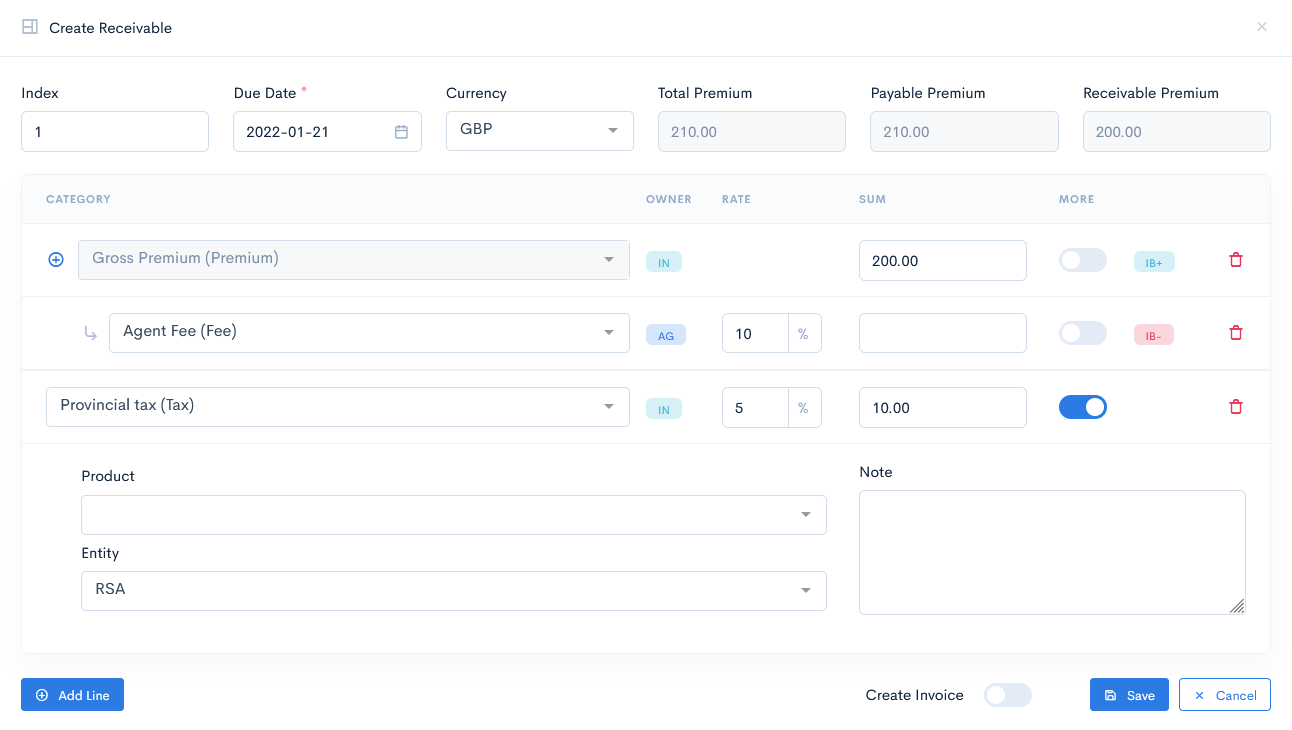This screenshot has height=730, width=1292.
Task: Click the IB- badge on Agent Fee row
Action: 1153,334
